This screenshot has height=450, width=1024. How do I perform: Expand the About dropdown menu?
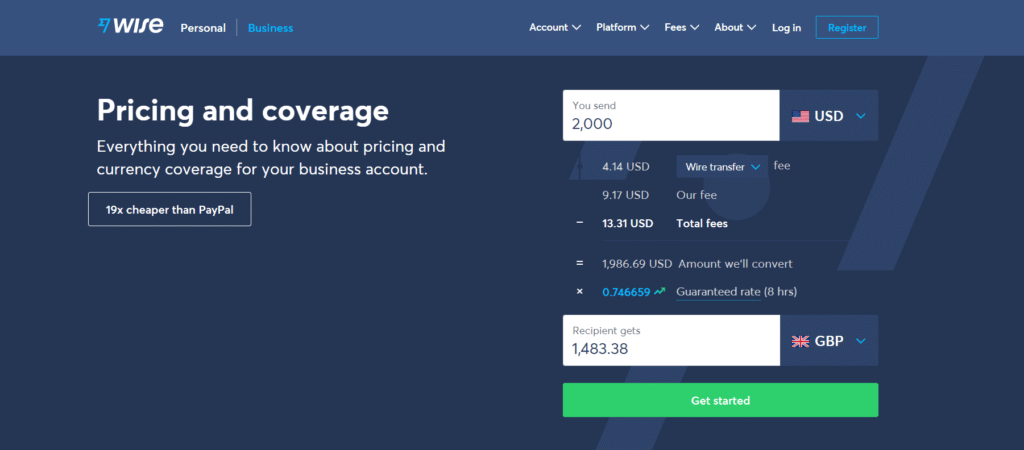coord(735,28)
